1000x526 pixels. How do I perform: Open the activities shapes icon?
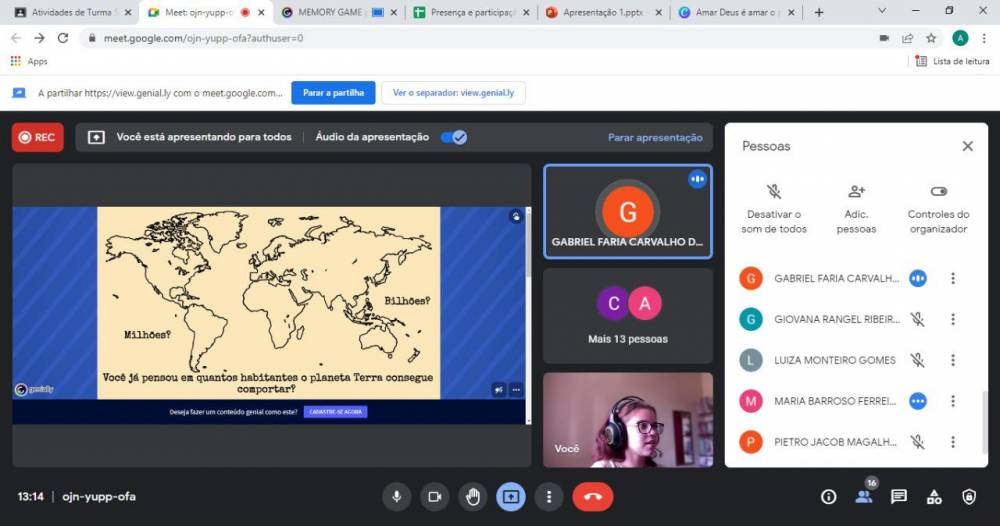tap(934, 497)
